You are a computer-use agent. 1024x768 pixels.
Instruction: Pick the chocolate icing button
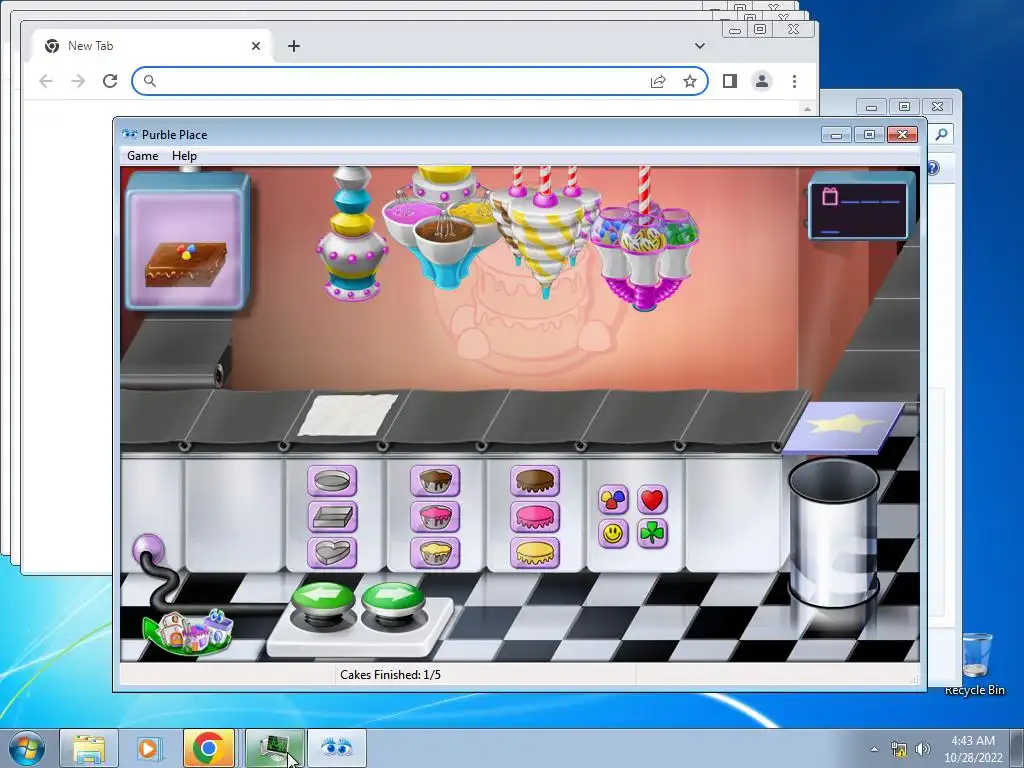[535, 481]
